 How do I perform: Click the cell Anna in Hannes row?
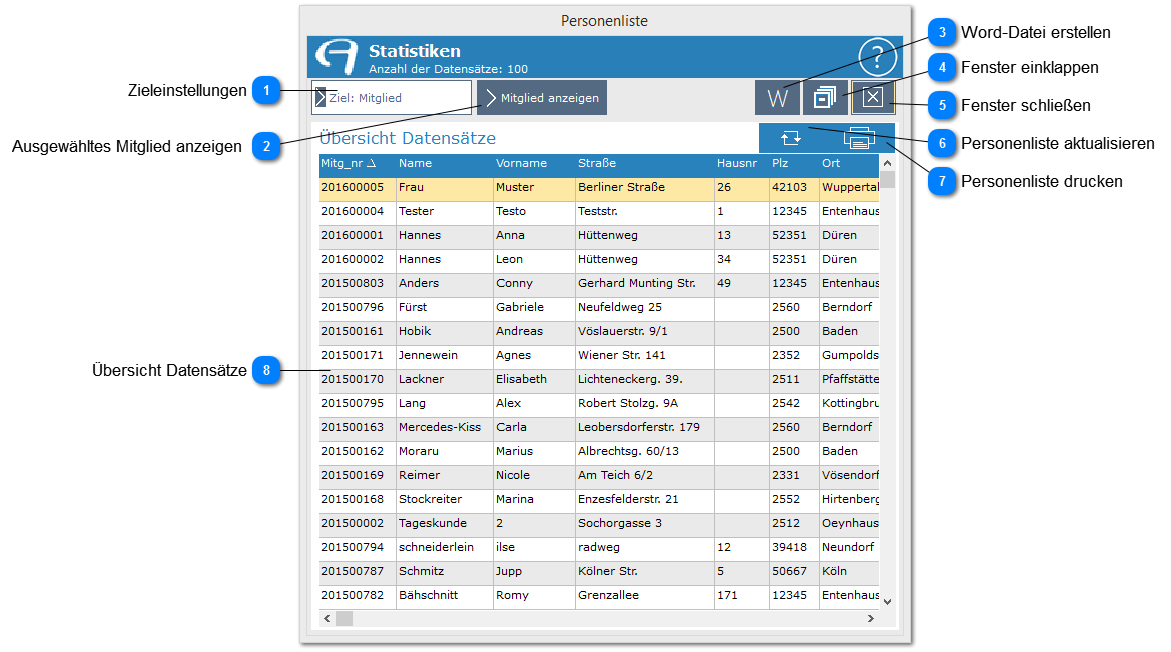click(534, 235)
